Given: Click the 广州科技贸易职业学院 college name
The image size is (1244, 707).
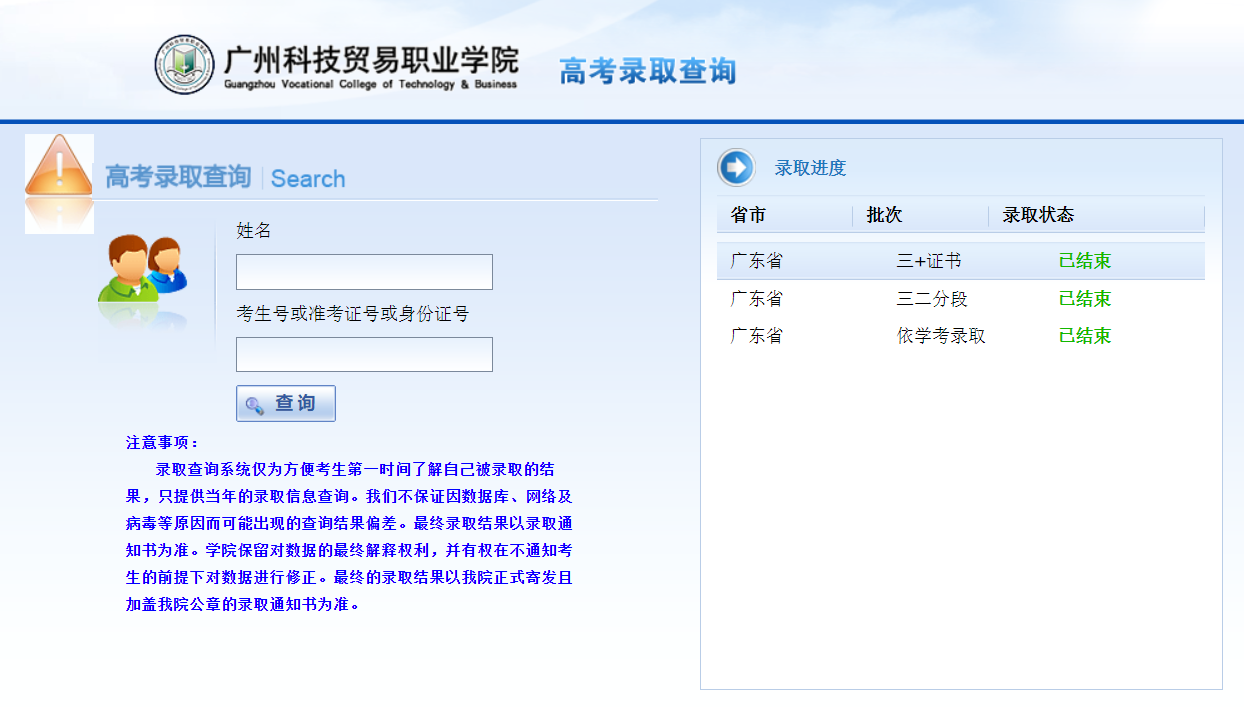Looking at the screenshot, I should tap(371, 62).
